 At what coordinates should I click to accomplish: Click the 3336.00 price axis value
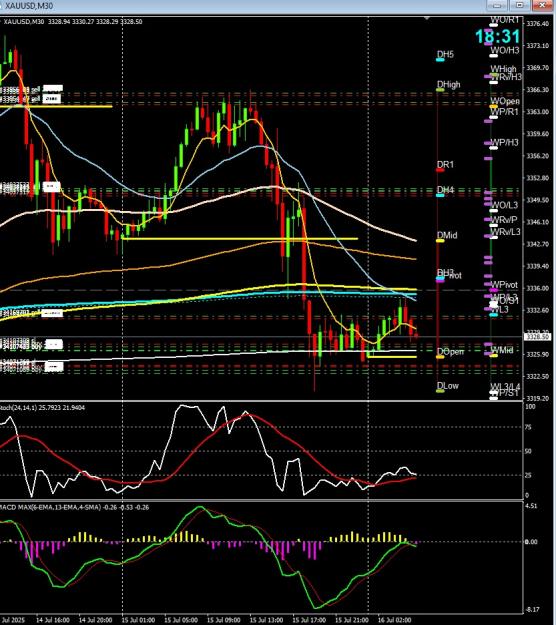point(537,288)
